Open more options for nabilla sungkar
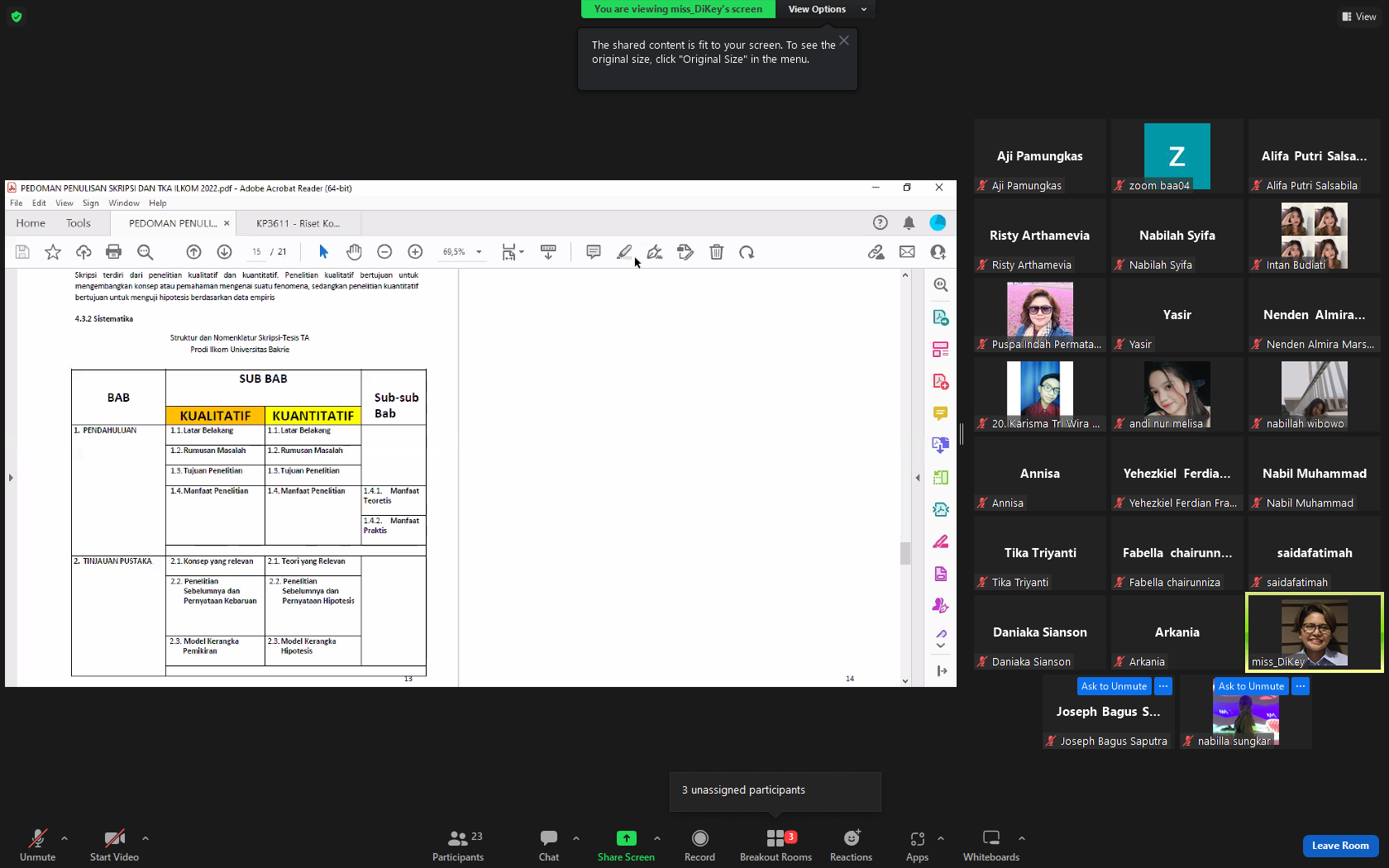 tap(1301, 686)
